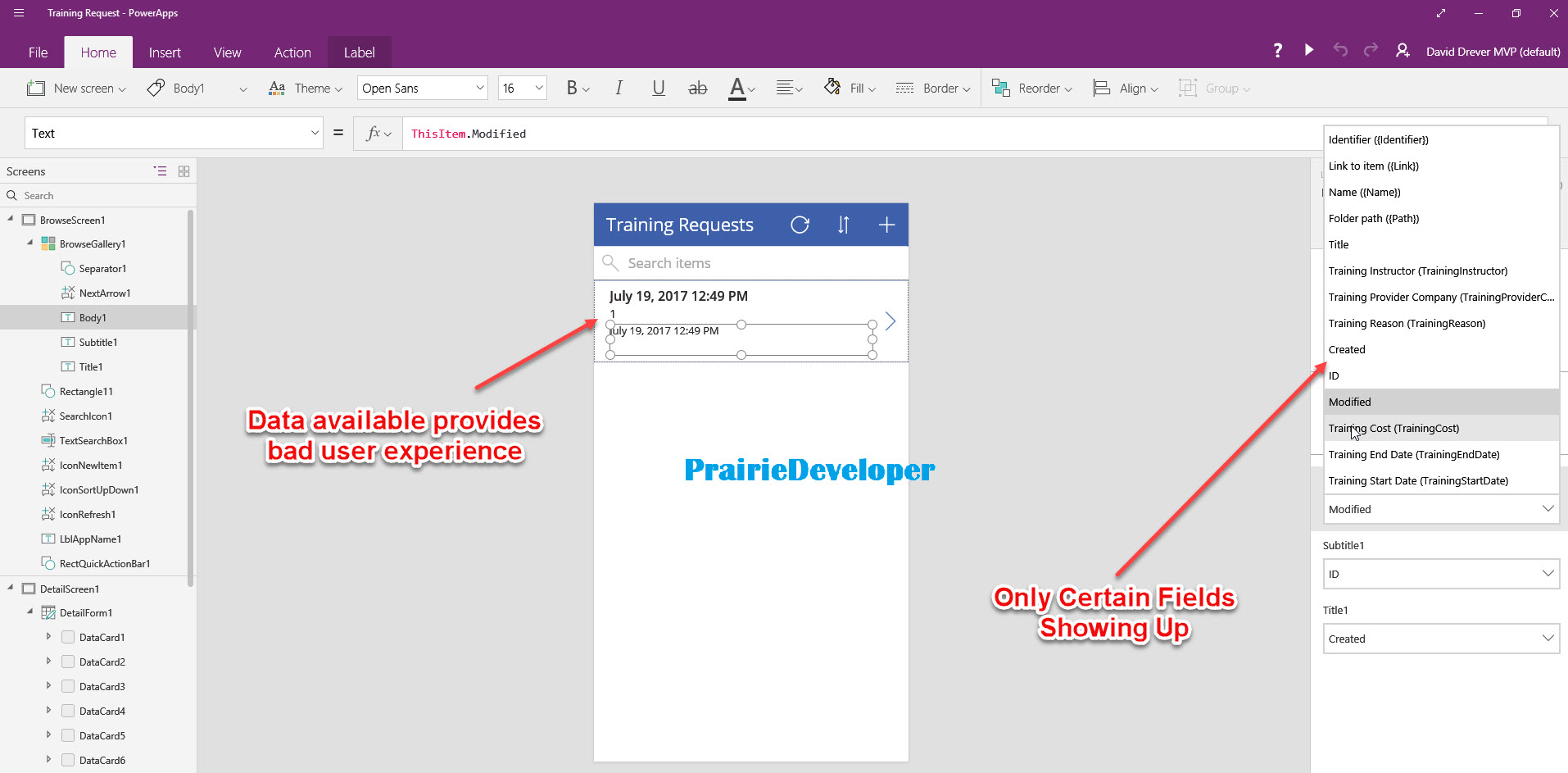Image resolution: width=1568 pixels, height=773 pixels.
Task: Open the fx function chooser
Action: [378, 133]
